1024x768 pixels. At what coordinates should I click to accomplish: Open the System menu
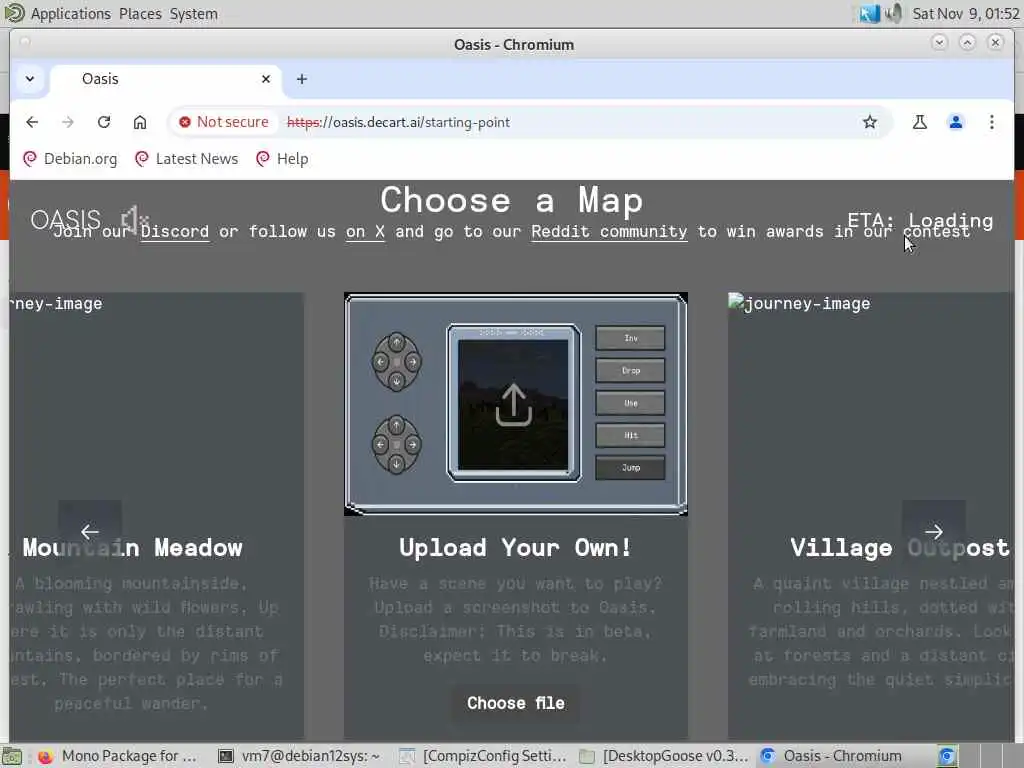(x=194, y=14)
